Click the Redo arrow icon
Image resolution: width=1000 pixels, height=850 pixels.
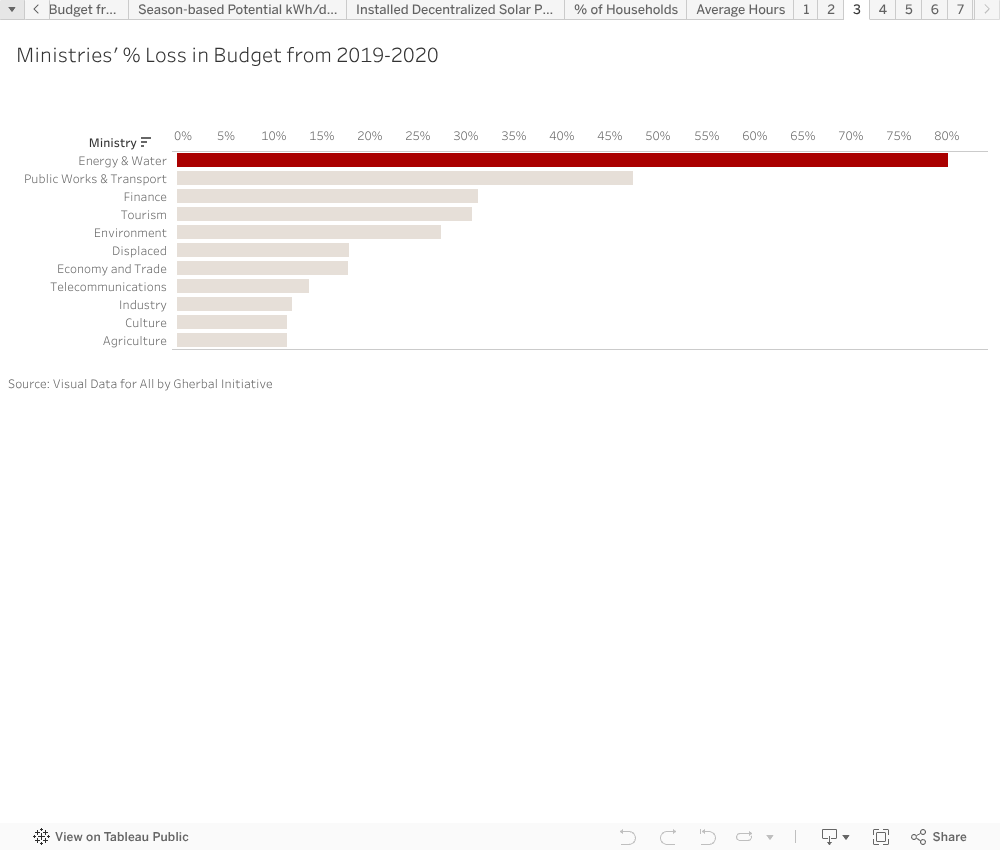coord(668,837)
